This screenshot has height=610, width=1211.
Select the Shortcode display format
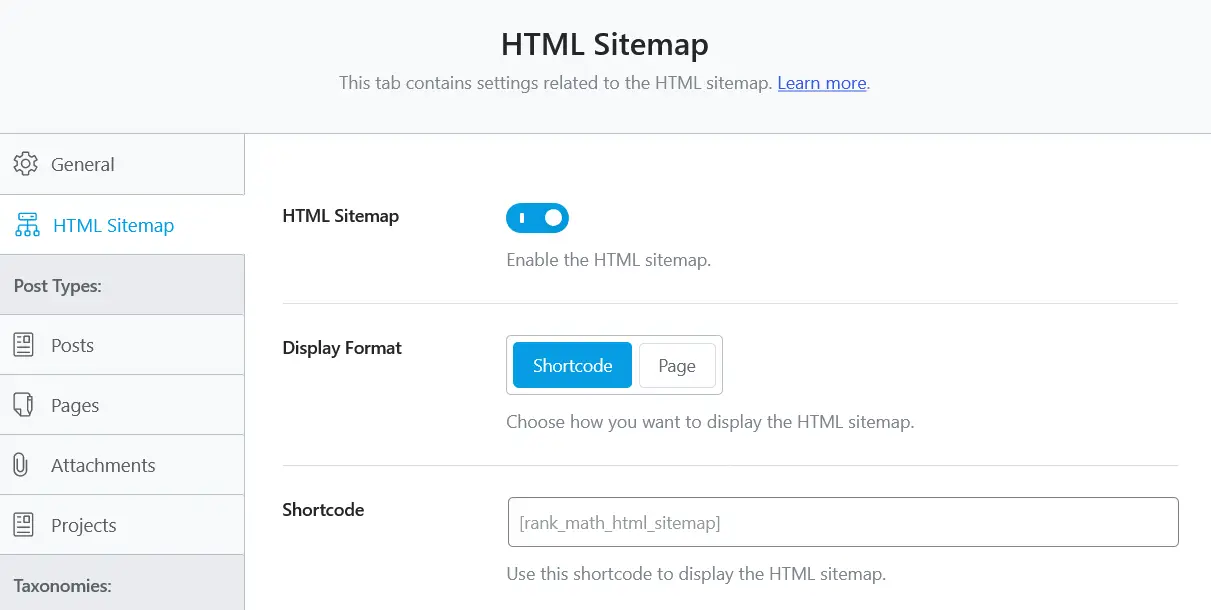click(572, 365)
